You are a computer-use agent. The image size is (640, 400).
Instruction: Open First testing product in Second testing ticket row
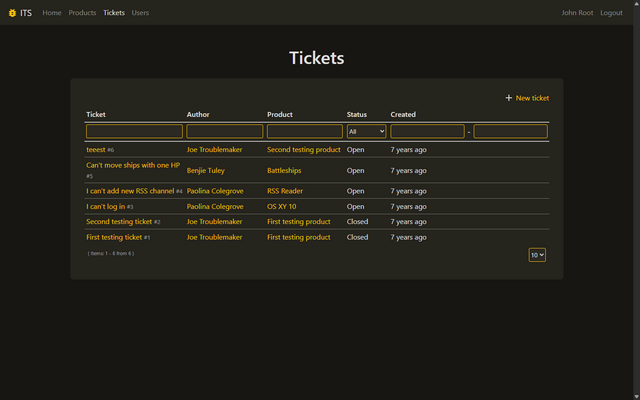[x=299, y=222]
